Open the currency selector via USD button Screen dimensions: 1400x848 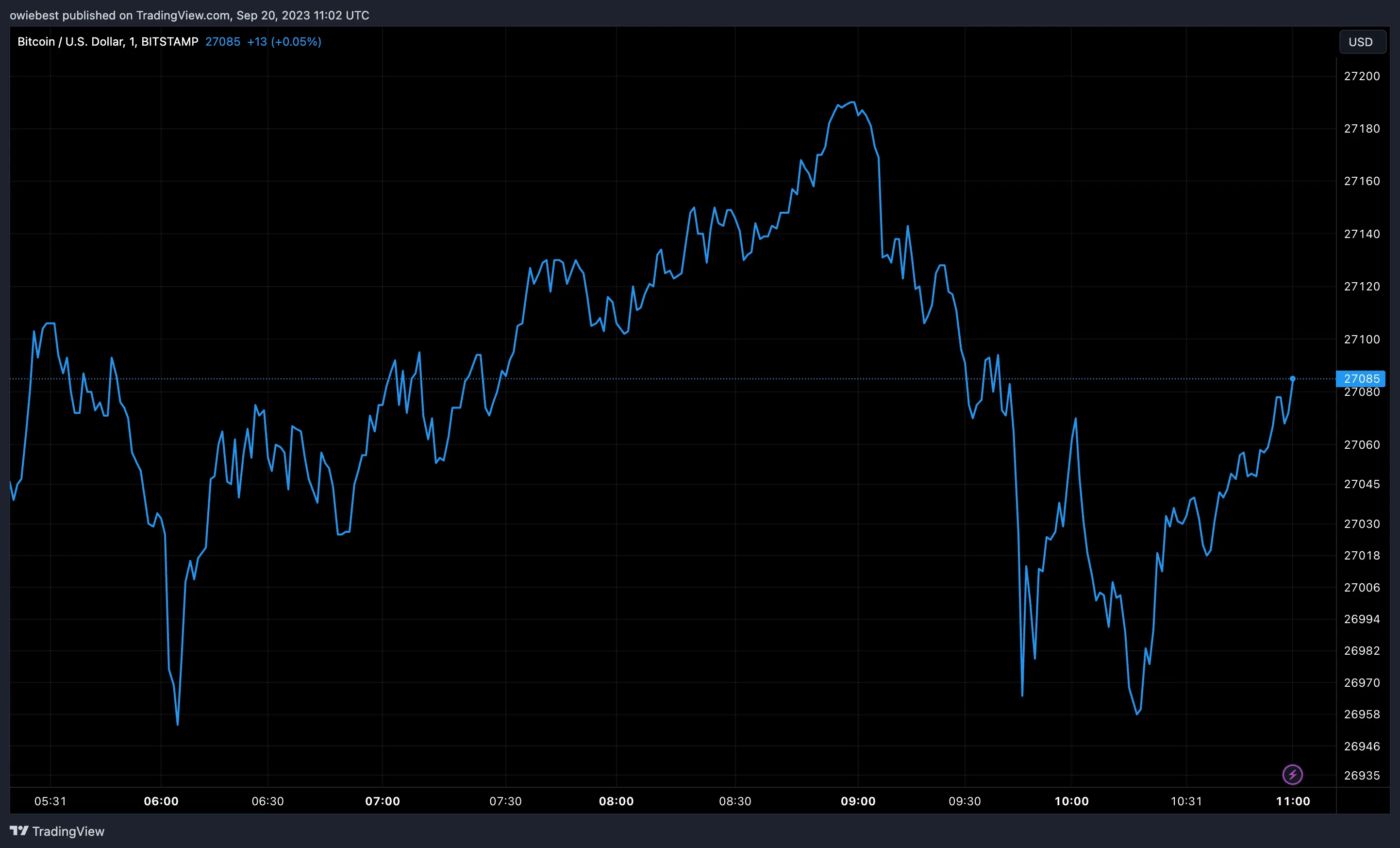pos(1363,41)
